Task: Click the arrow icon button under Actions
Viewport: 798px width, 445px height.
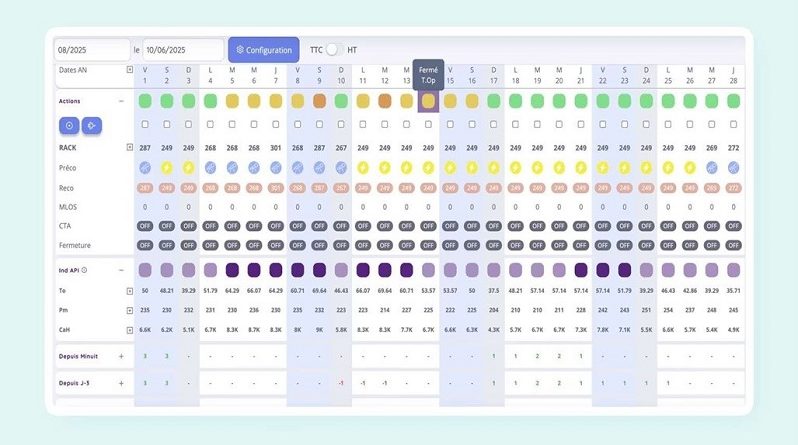Action: pyautogui.click(x=92, y=125)
